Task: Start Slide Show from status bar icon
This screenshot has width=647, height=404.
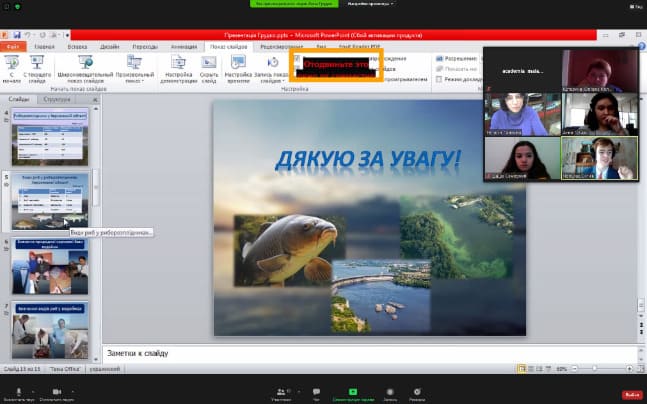Action: pos(548,369)
